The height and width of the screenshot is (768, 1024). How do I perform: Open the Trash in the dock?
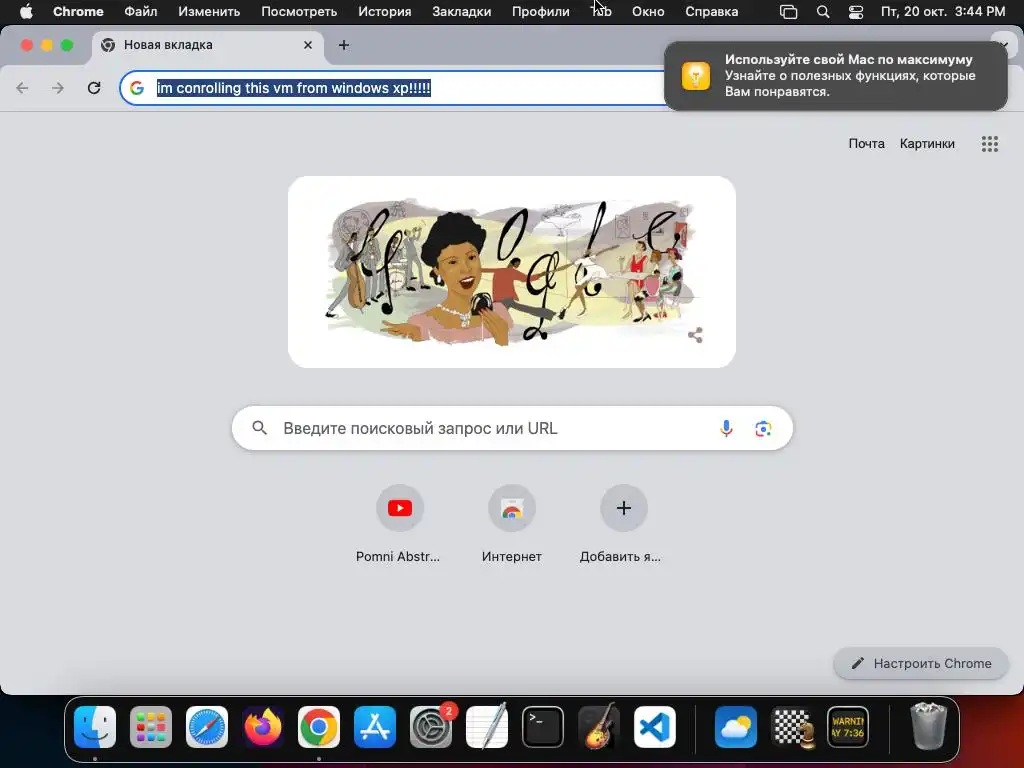(x=929, y=726)
